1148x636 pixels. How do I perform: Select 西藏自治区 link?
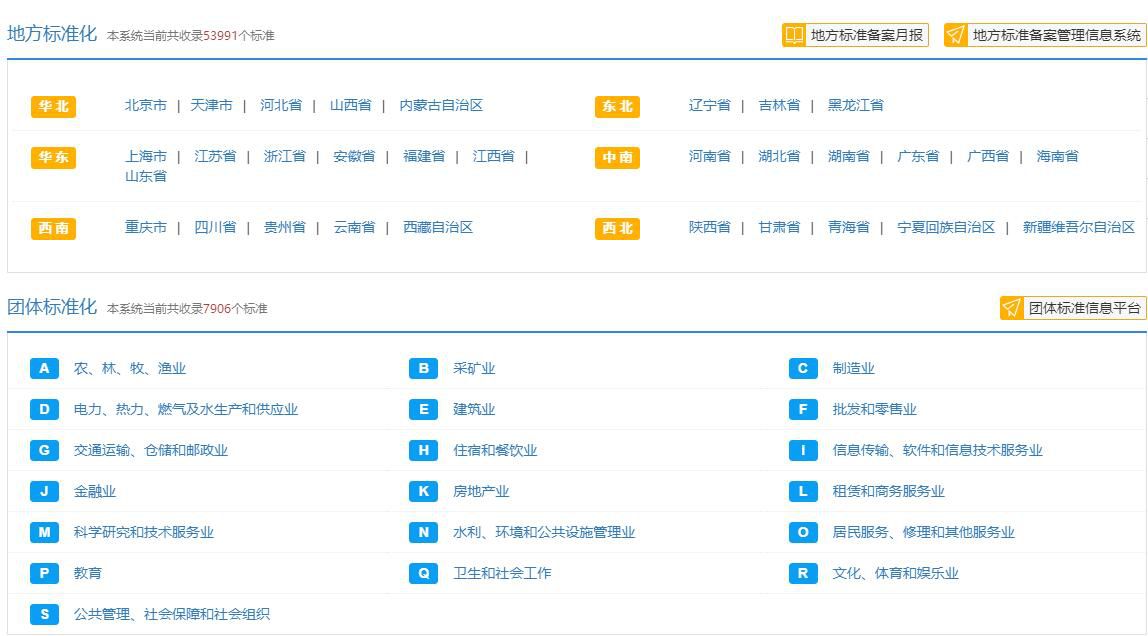437,227
